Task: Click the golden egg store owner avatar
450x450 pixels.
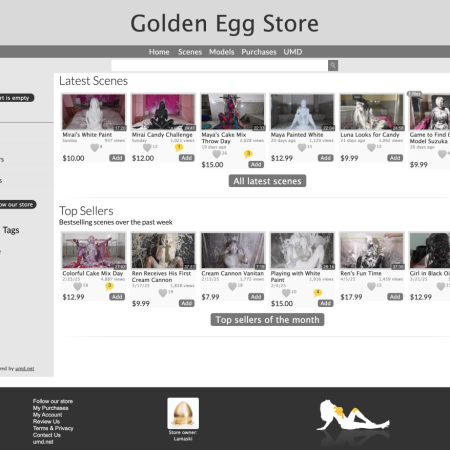Action: 183,413
